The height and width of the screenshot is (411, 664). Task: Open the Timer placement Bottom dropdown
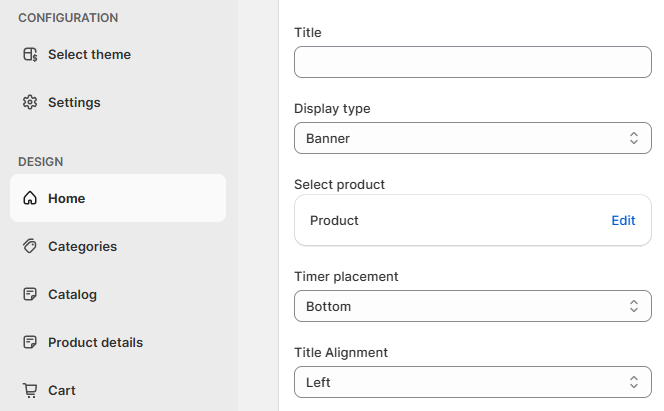click(x=473, y=306)
